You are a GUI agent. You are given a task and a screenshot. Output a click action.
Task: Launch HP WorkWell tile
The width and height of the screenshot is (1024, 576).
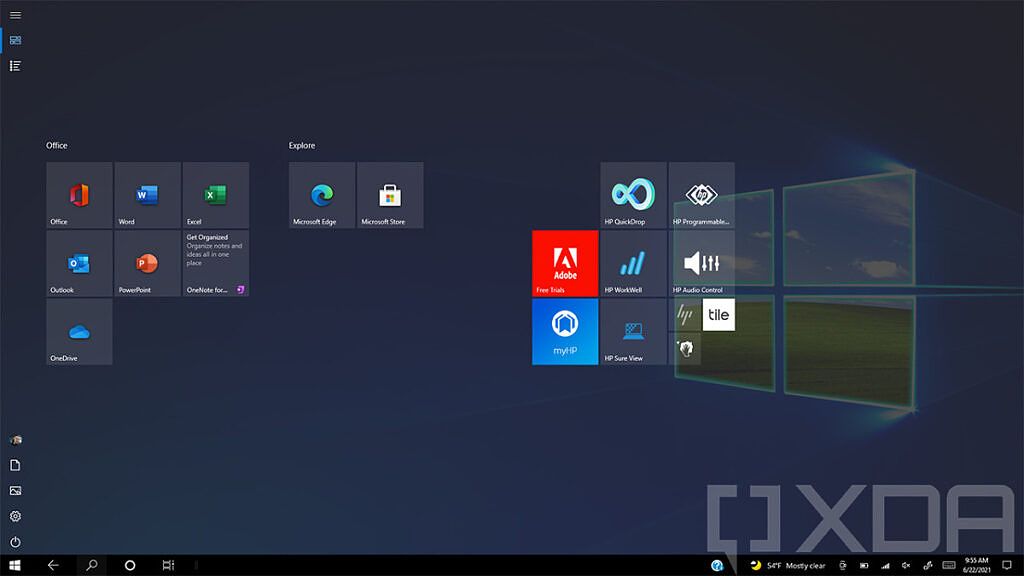[x=633, y=263]
